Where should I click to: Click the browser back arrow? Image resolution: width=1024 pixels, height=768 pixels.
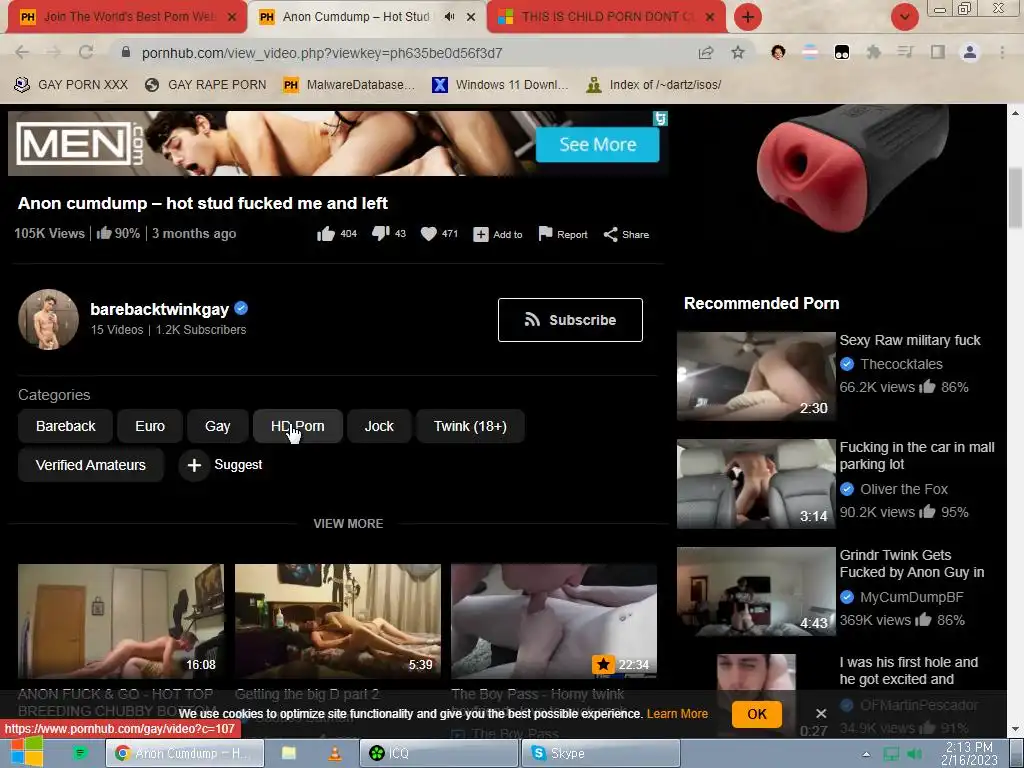click(x=22, y=53)
